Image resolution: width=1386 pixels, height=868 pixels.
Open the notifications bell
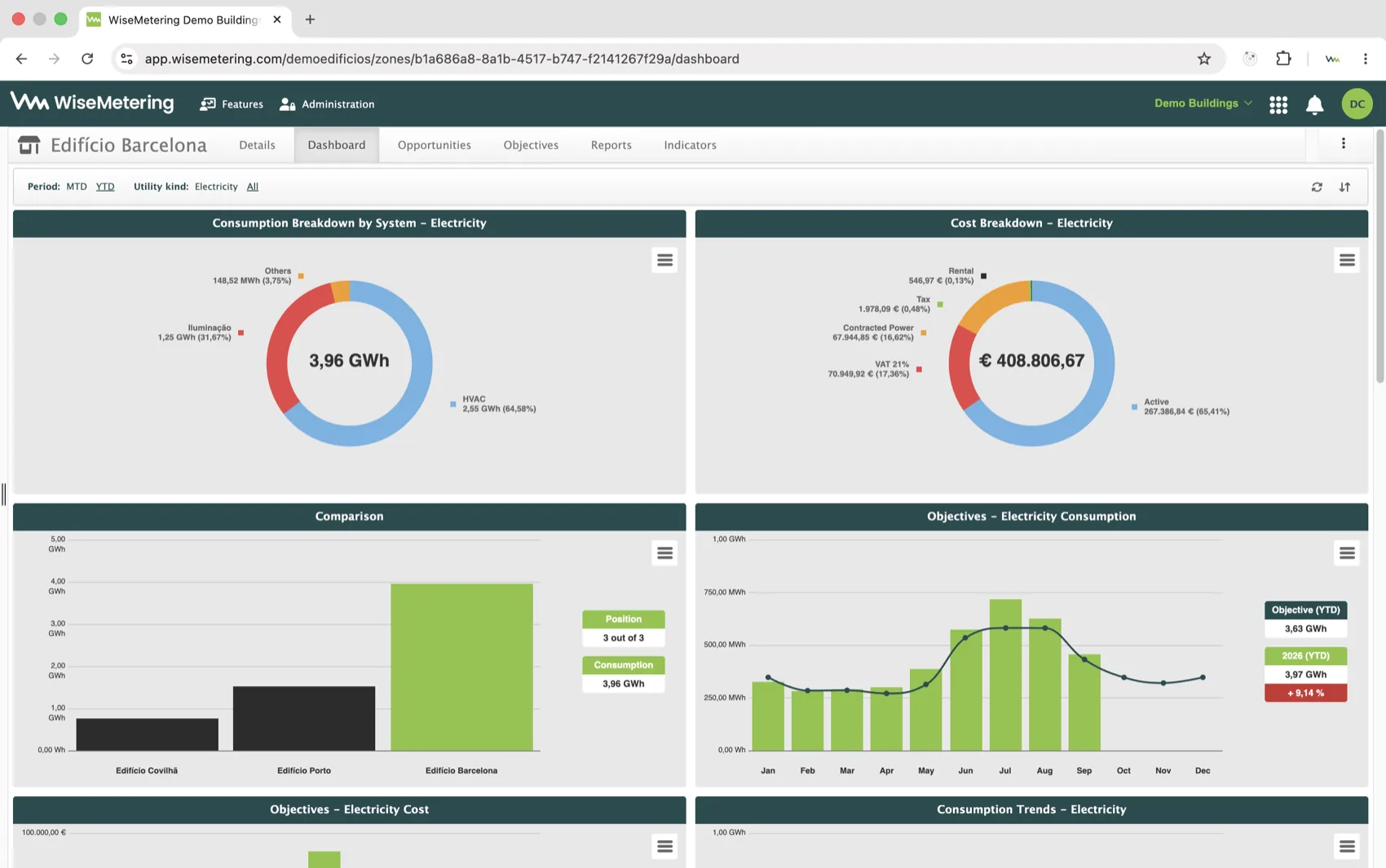(1314, 104)
